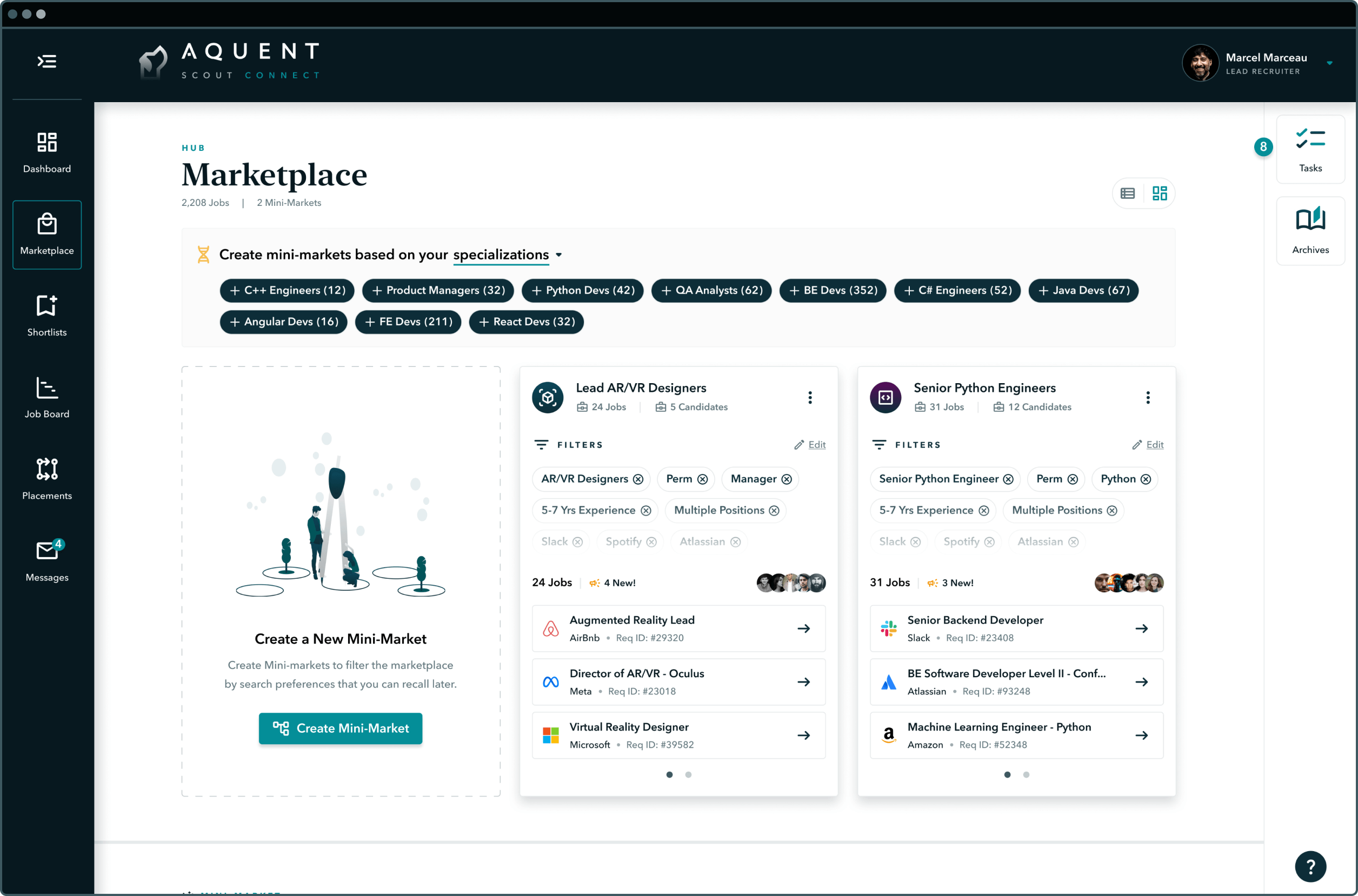Edit filters for Senior Python Engineers

(1154, 445)
